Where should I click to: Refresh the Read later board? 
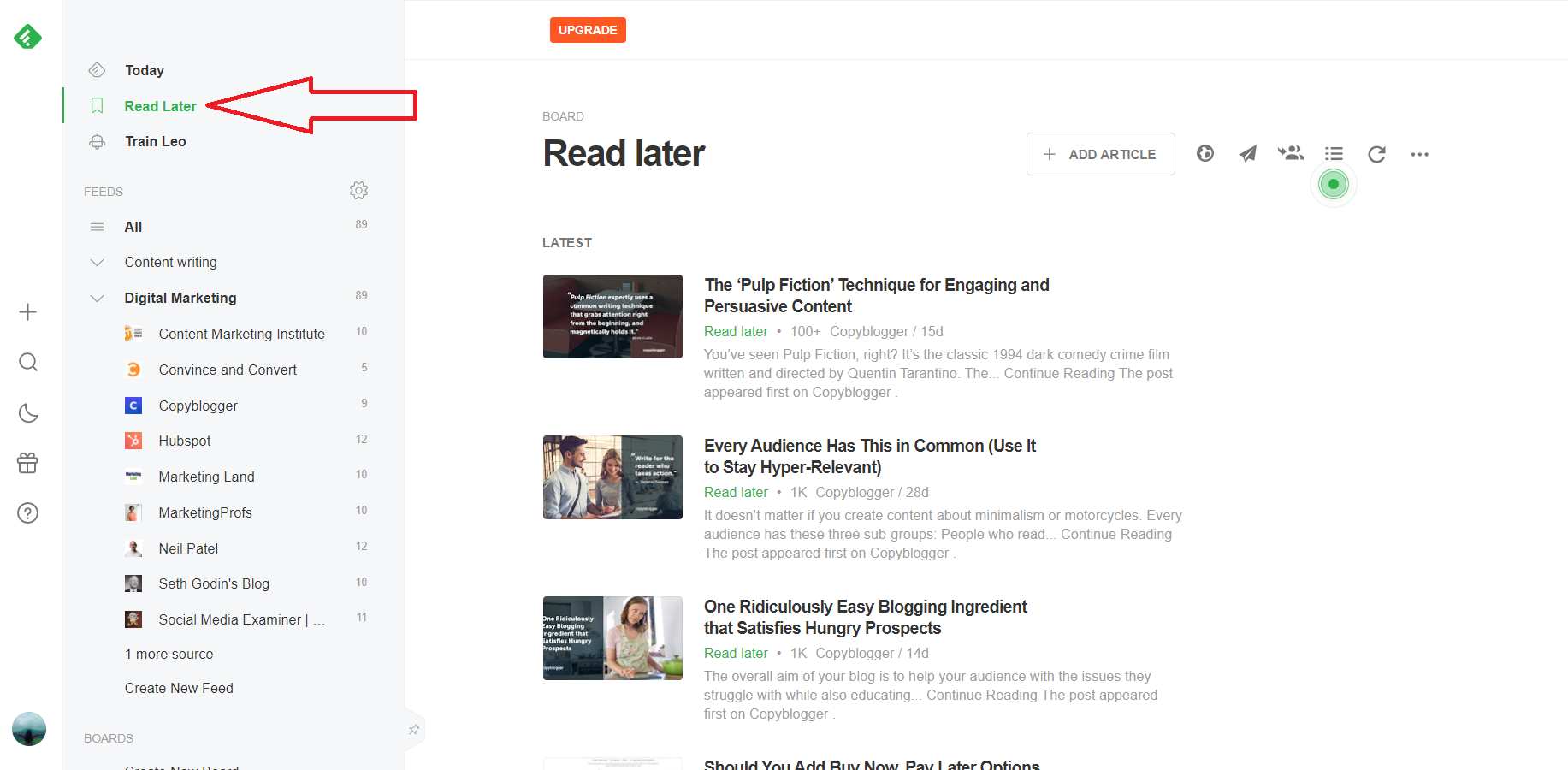point(1376,154)
